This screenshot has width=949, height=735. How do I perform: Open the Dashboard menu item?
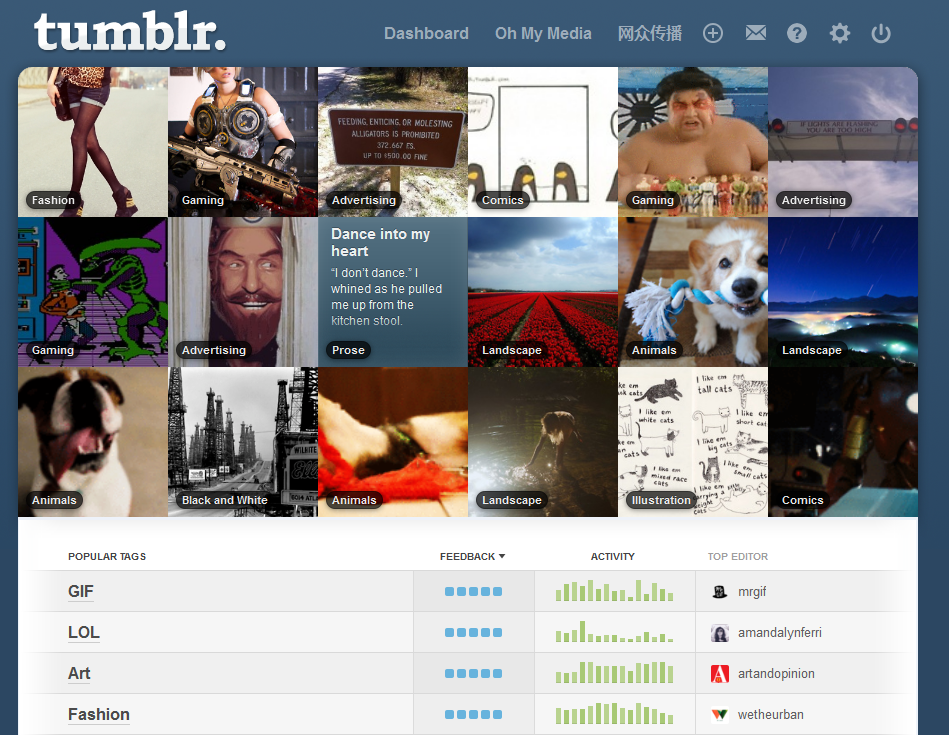[426, 33]
